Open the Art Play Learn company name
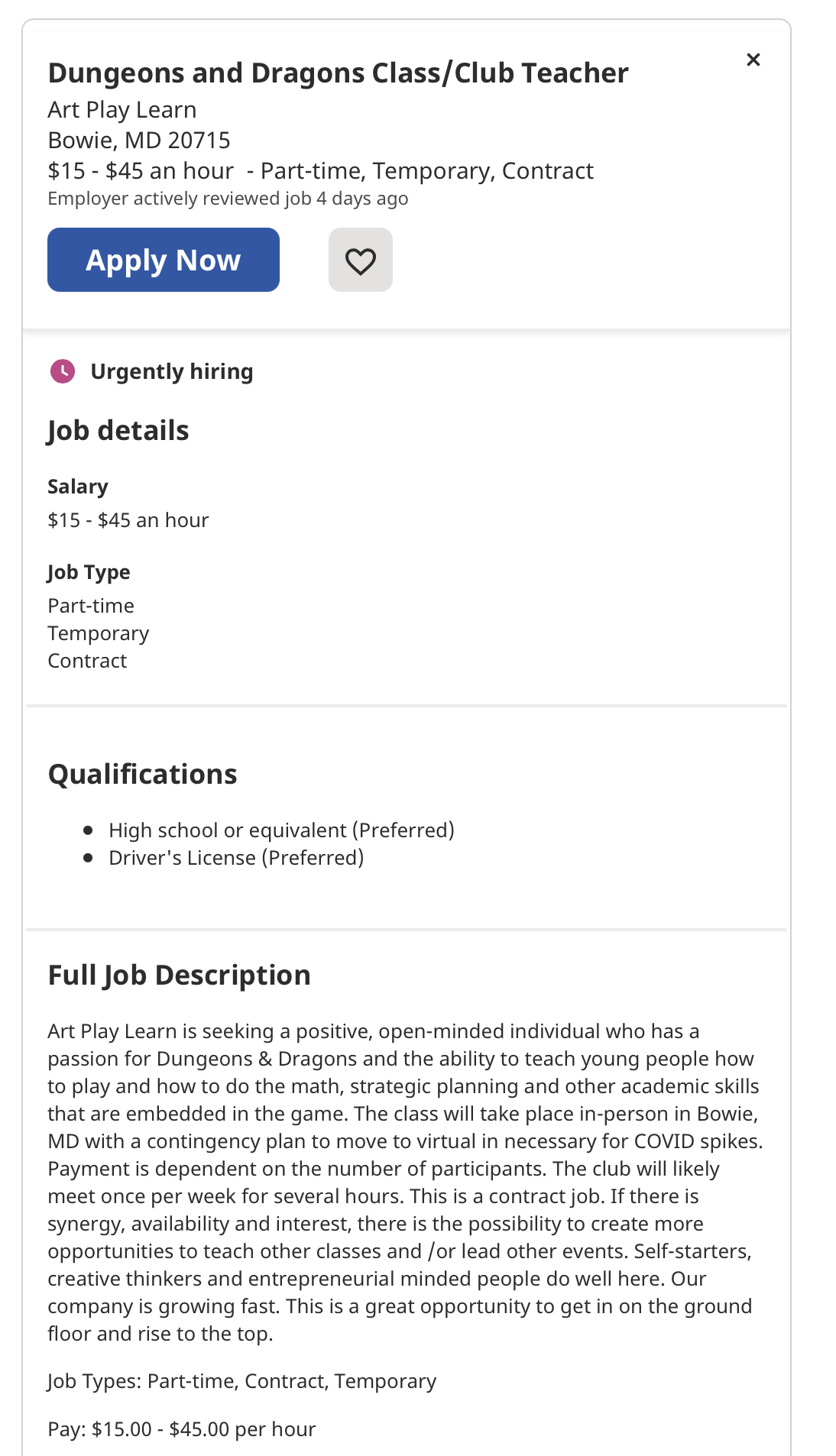This screenshot has width=836, height=1456. [122, 110]
